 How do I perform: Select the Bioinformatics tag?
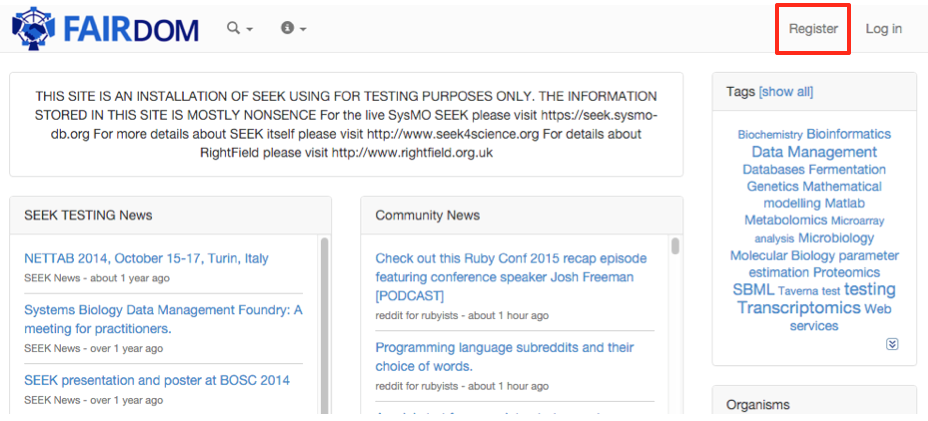coord(848,134)
